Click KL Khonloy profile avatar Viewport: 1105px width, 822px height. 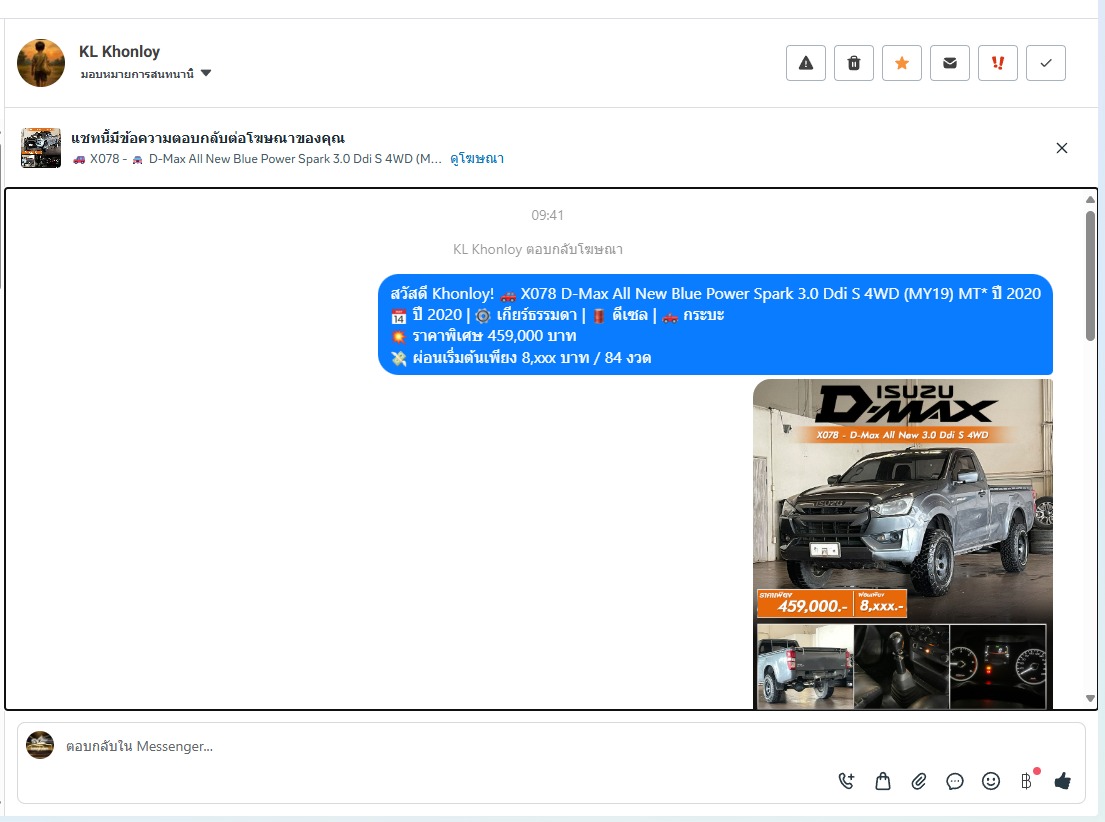click(x=41, y=63)
